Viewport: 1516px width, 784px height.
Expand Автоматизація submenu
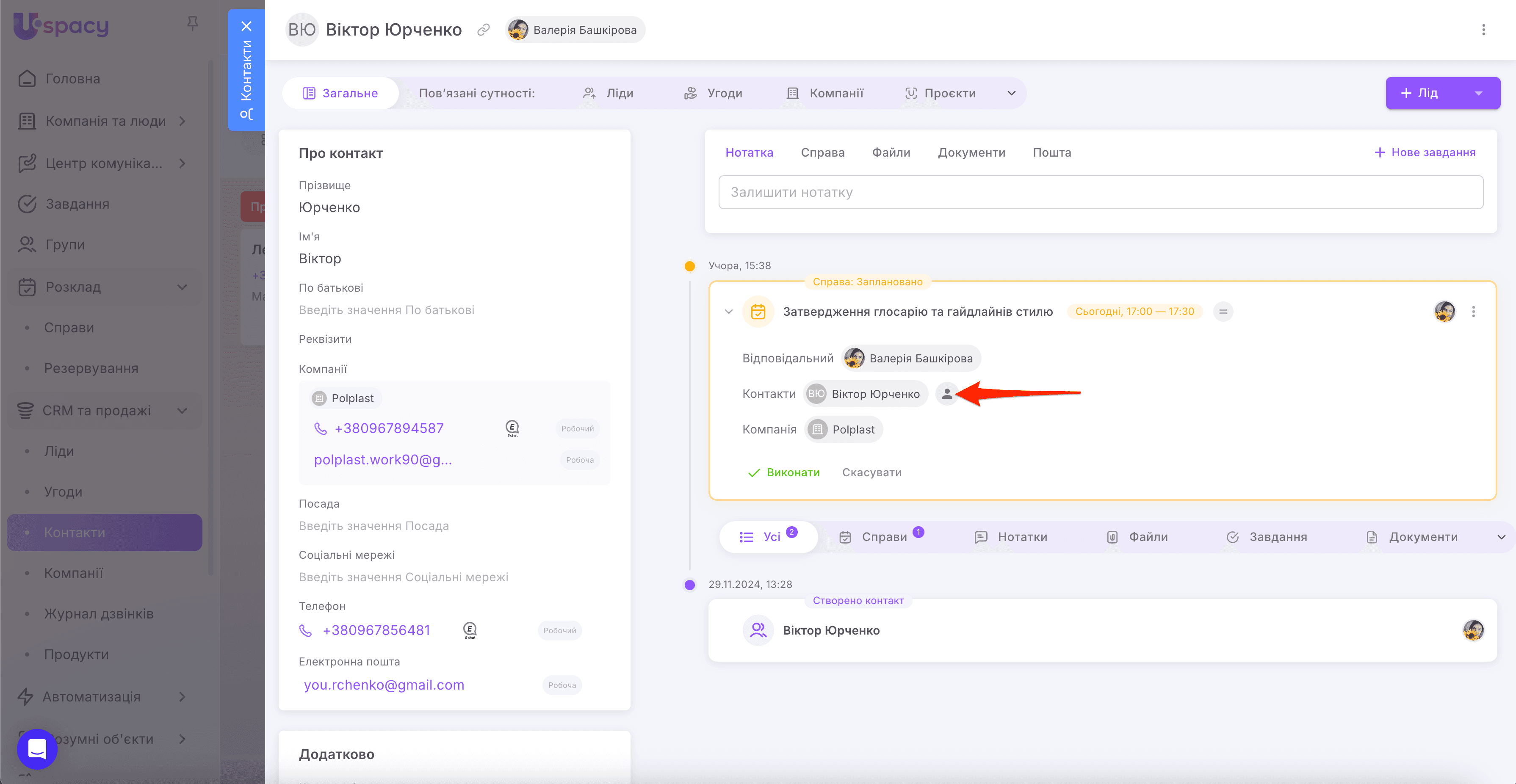coord(183,696)
